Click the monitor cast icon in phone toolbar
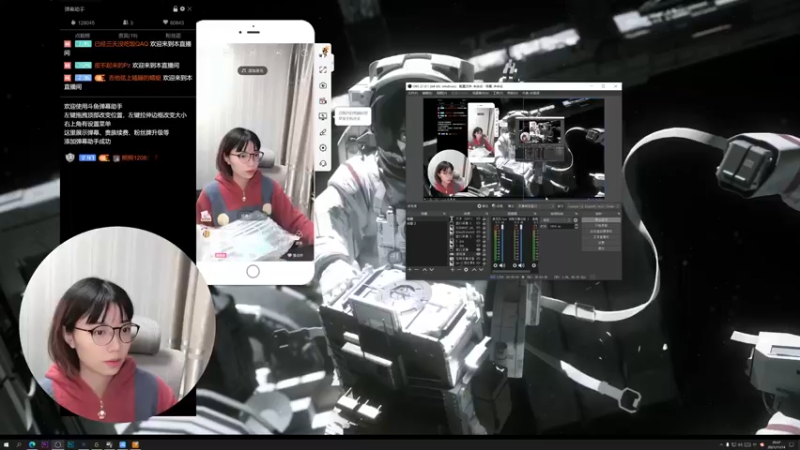Screen dimensions: 800x450 pos(323,116)
